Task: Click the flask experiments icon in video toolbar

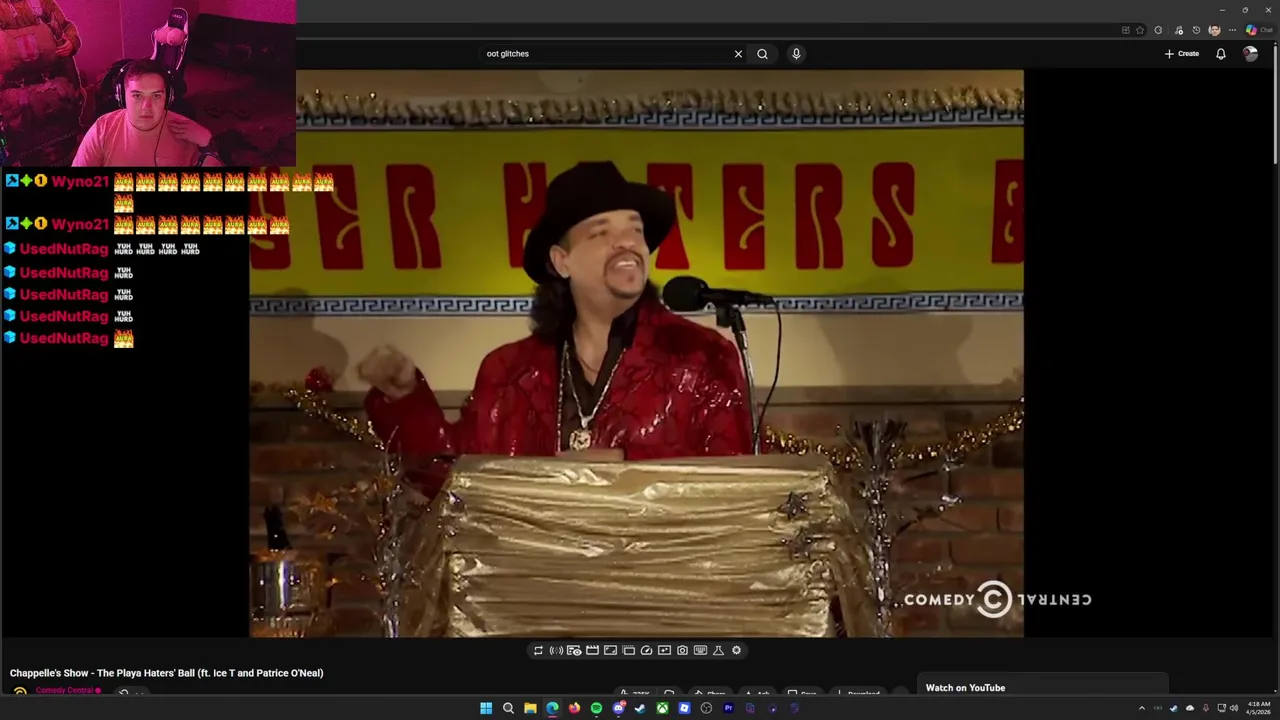Action: (x=718, y=650)
